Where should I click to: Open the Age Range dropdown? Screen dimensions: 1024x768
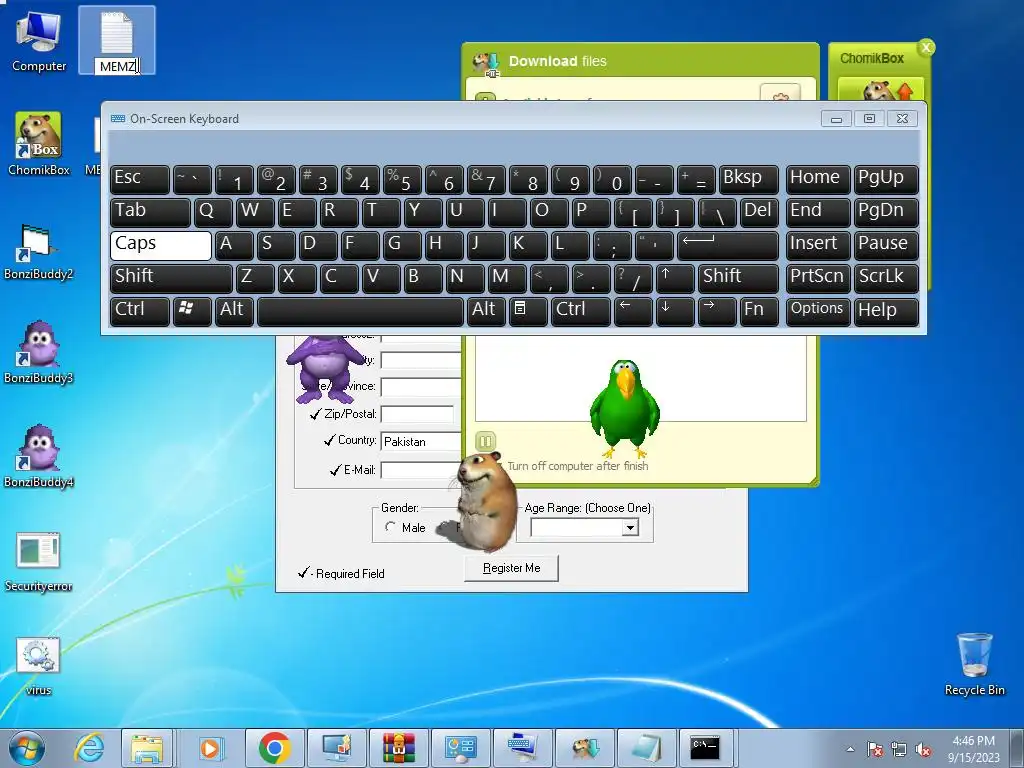tap(630, 528)
